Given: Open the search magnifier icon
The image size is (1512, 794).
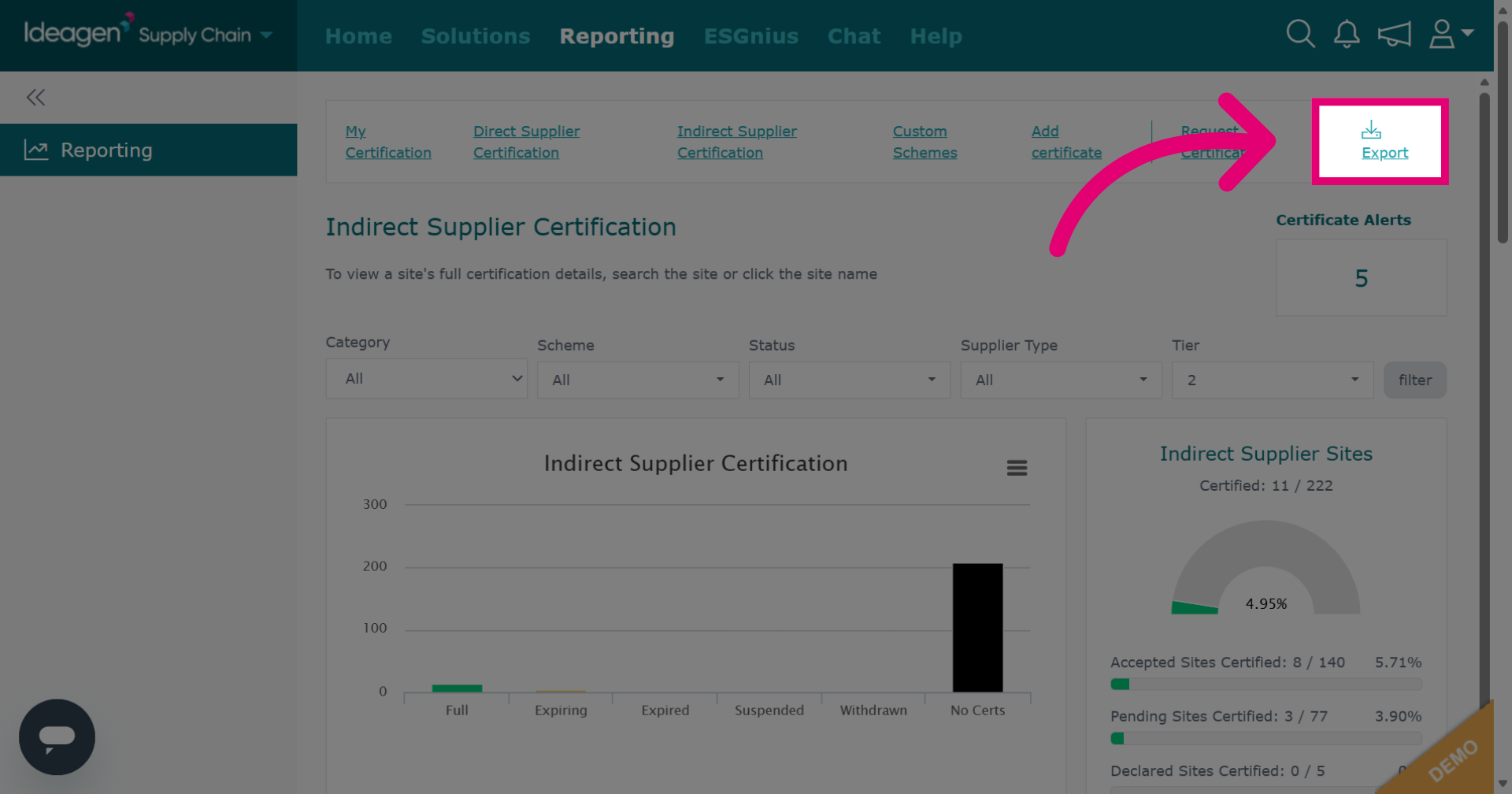Looking at the screenshot, I should pos(1300,34).
